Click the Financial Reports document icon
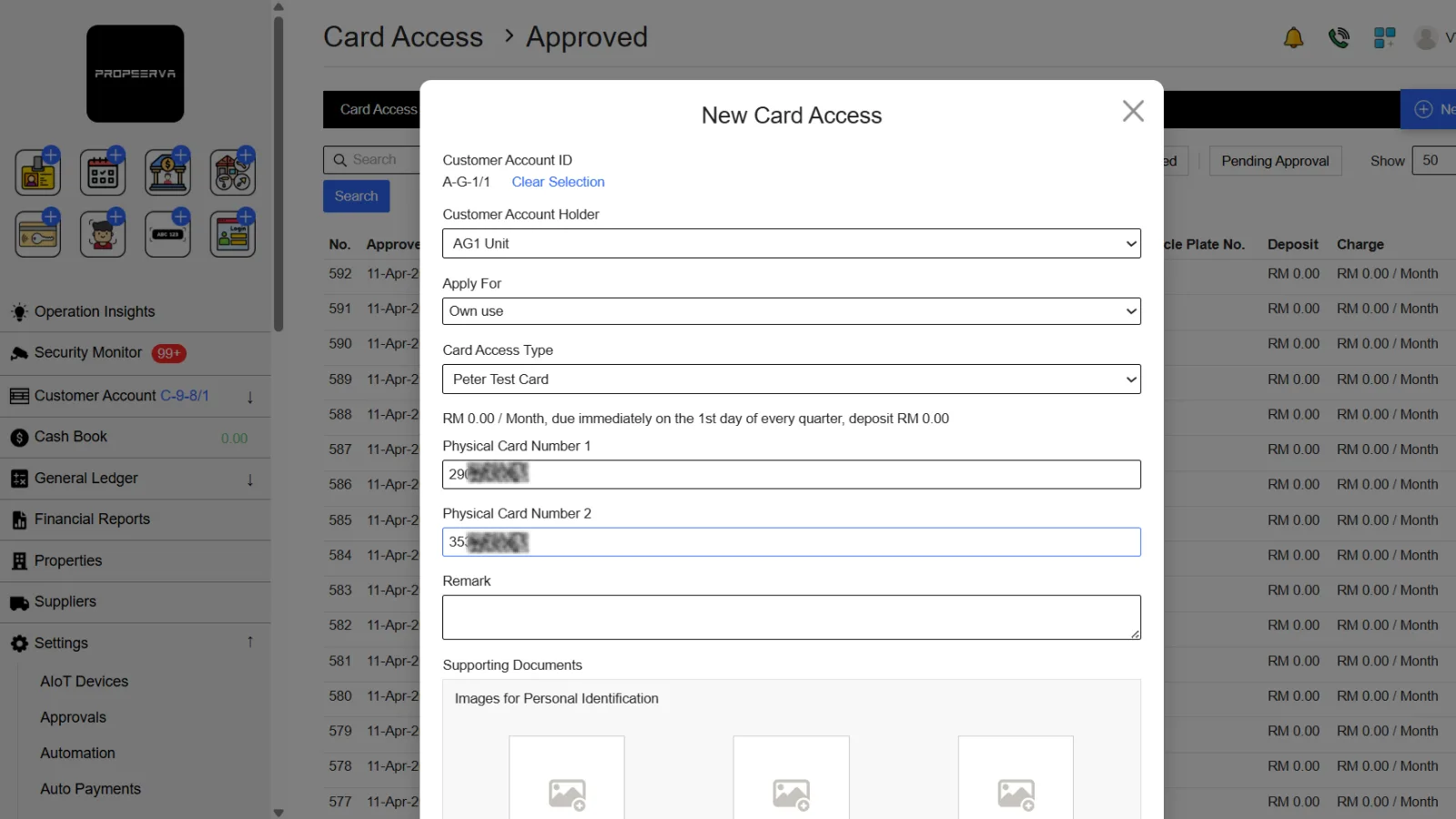The image size is (1456, 819). pyautogui.click(x=19, y=520)
